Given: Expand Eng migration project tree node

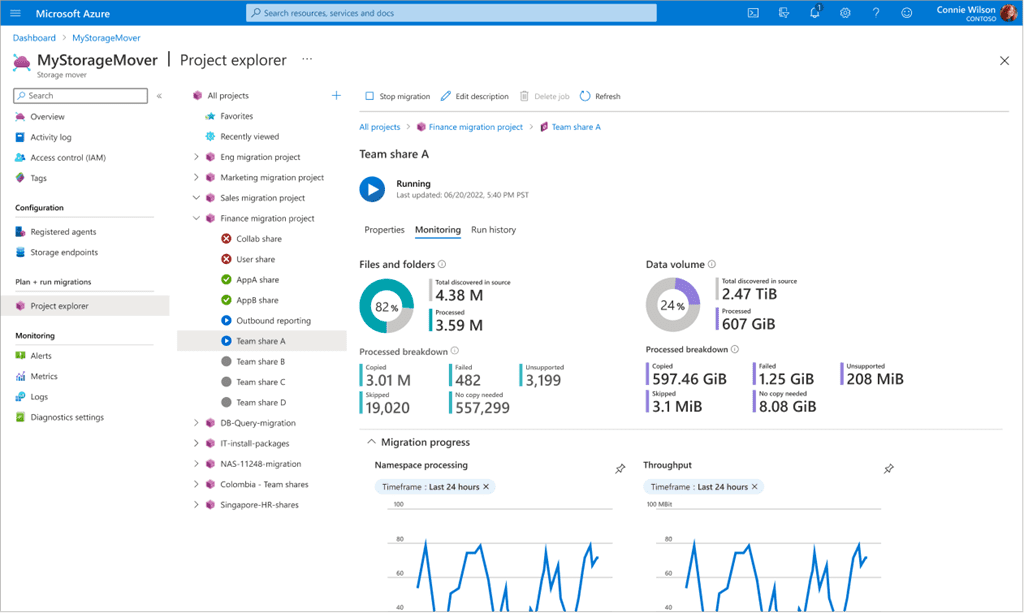Looking at the screenshot, I should 196,157.
